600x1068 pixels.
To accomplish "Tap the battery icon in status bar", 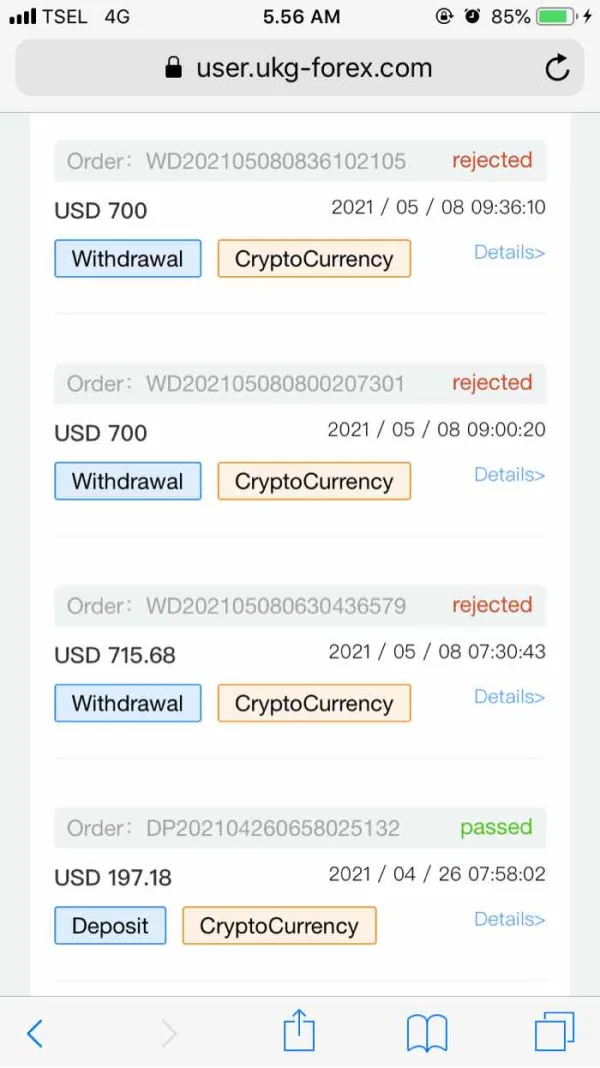I will [x=558, y=17].
